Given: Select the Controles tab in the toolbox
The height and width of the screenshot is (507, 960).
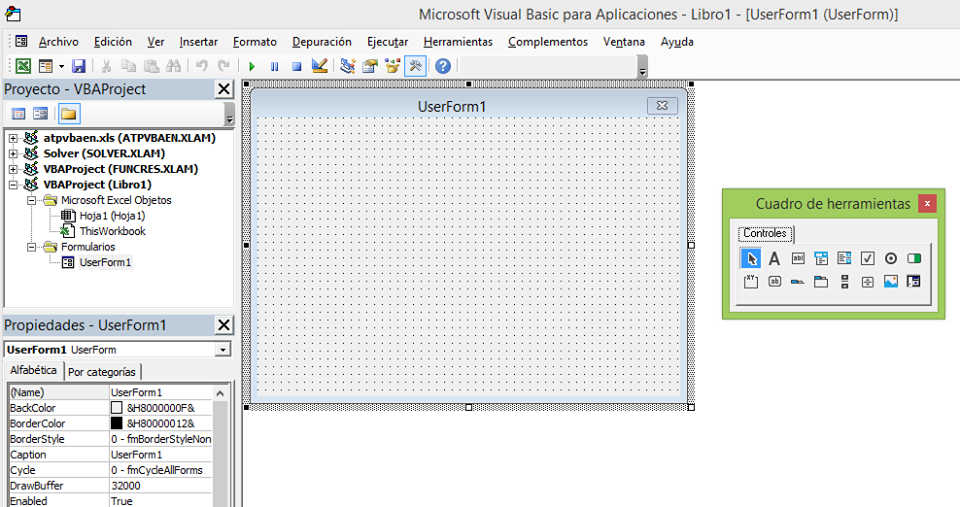Looking at the screenshot, I should click(x=765, y=233).
